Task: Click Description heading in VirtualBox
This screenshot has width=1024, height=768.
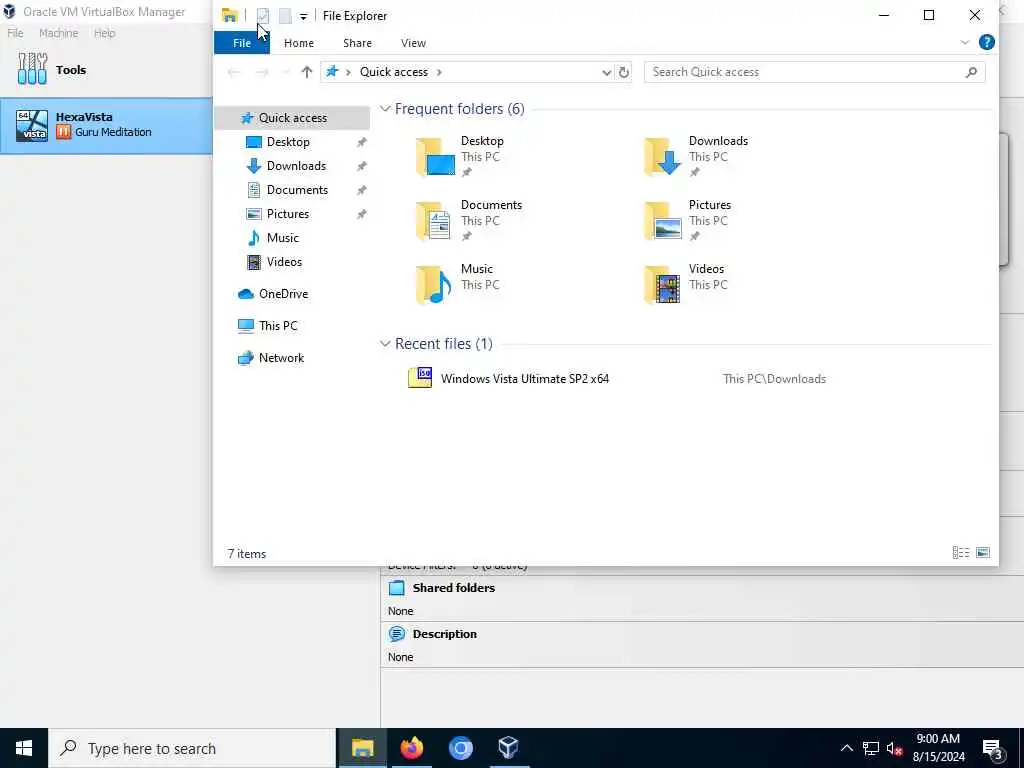Action: [445, 634]
